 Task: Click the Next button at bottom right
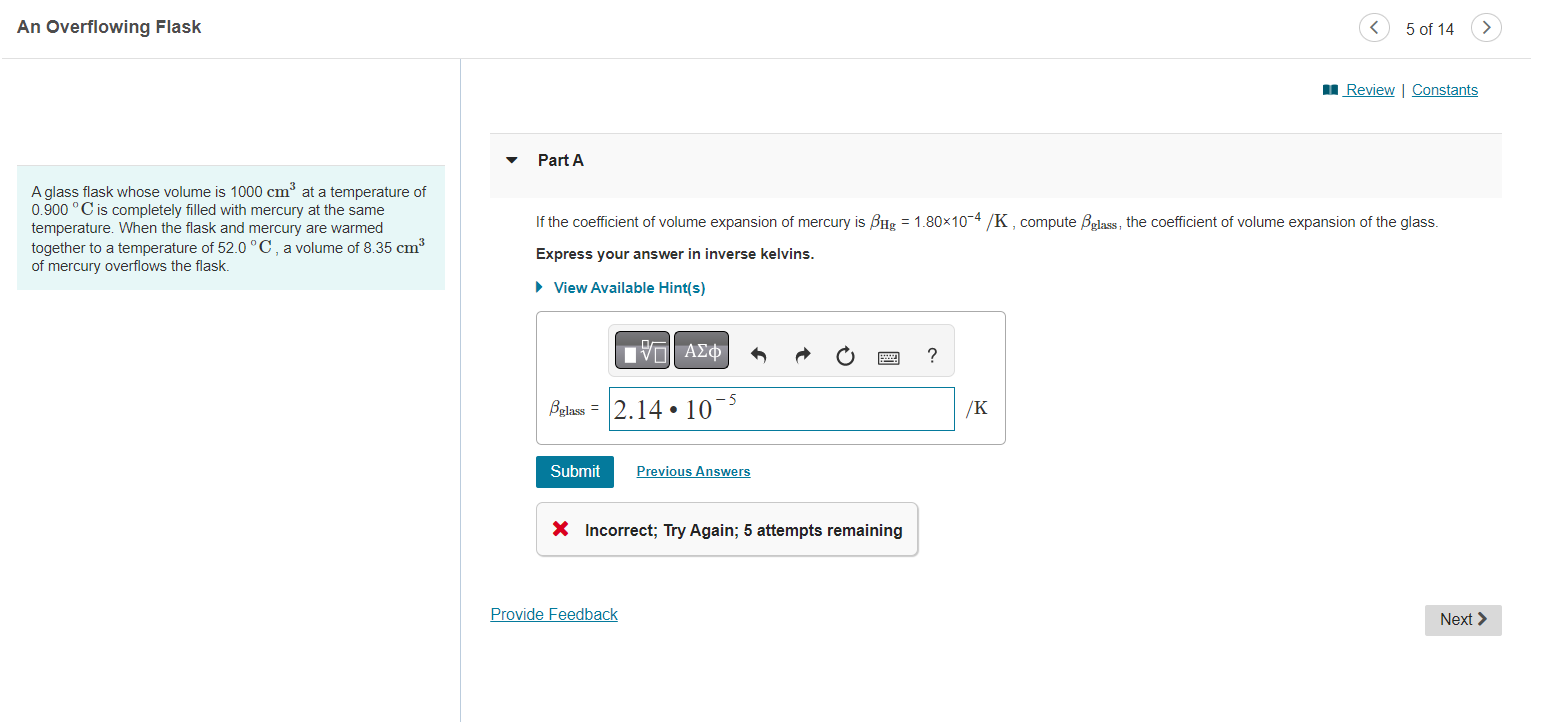[x=1462, y=619]
